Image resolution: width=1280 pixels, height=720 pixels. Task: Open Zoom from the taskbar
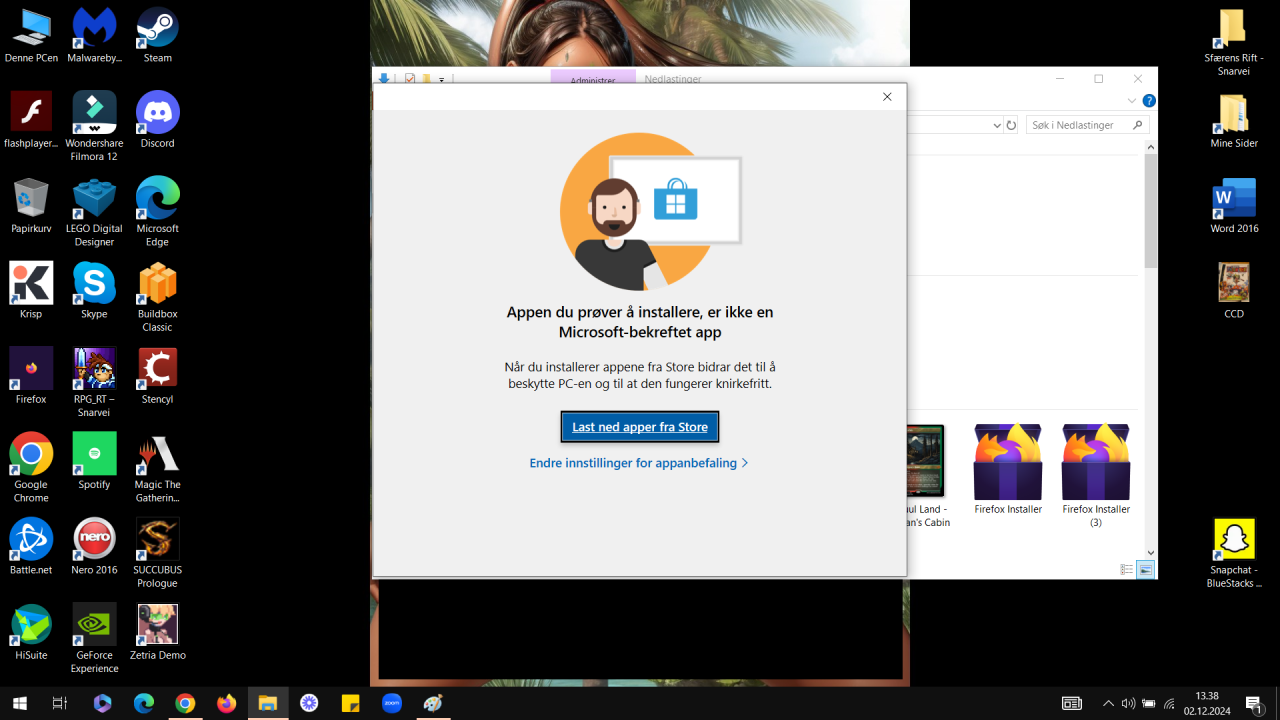pos(391,703)
